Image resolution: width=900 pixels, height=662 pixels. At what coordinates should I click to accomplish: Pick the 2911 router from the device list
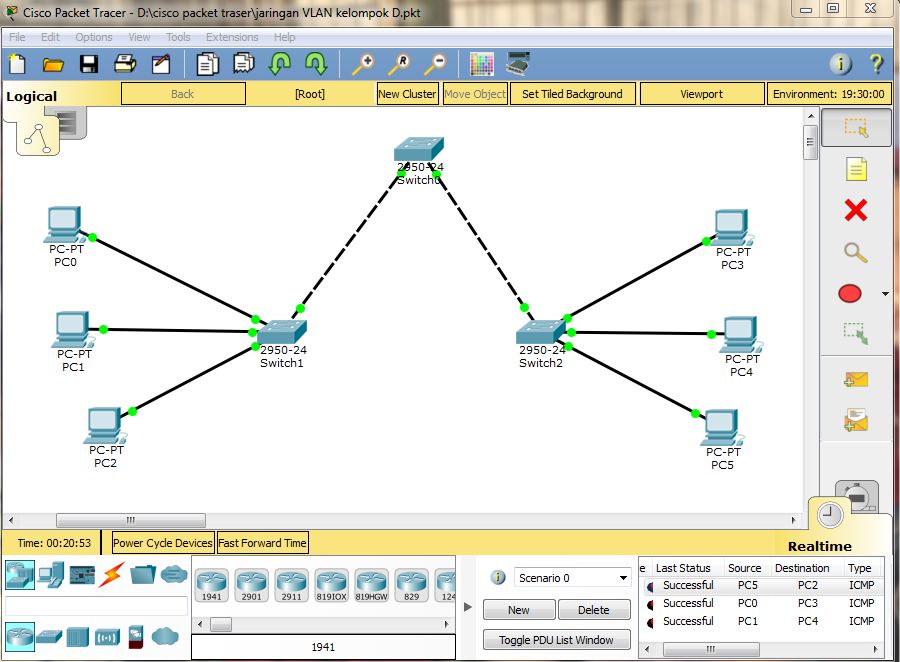[x=292, y=585]
